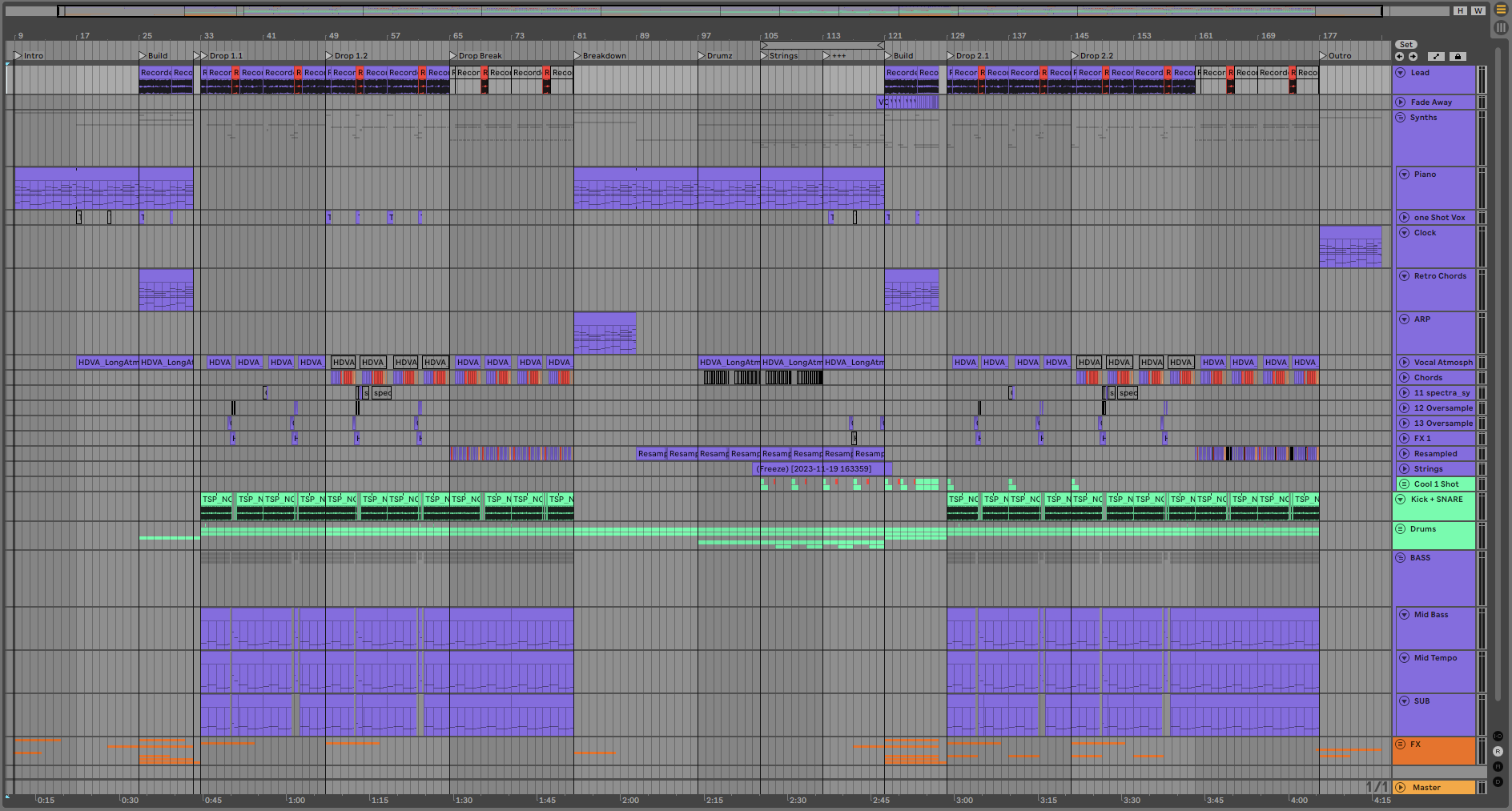Screen dimensions: 1512x811
Task: Collapse the Lead track
Action: (x=1401, y=73)
